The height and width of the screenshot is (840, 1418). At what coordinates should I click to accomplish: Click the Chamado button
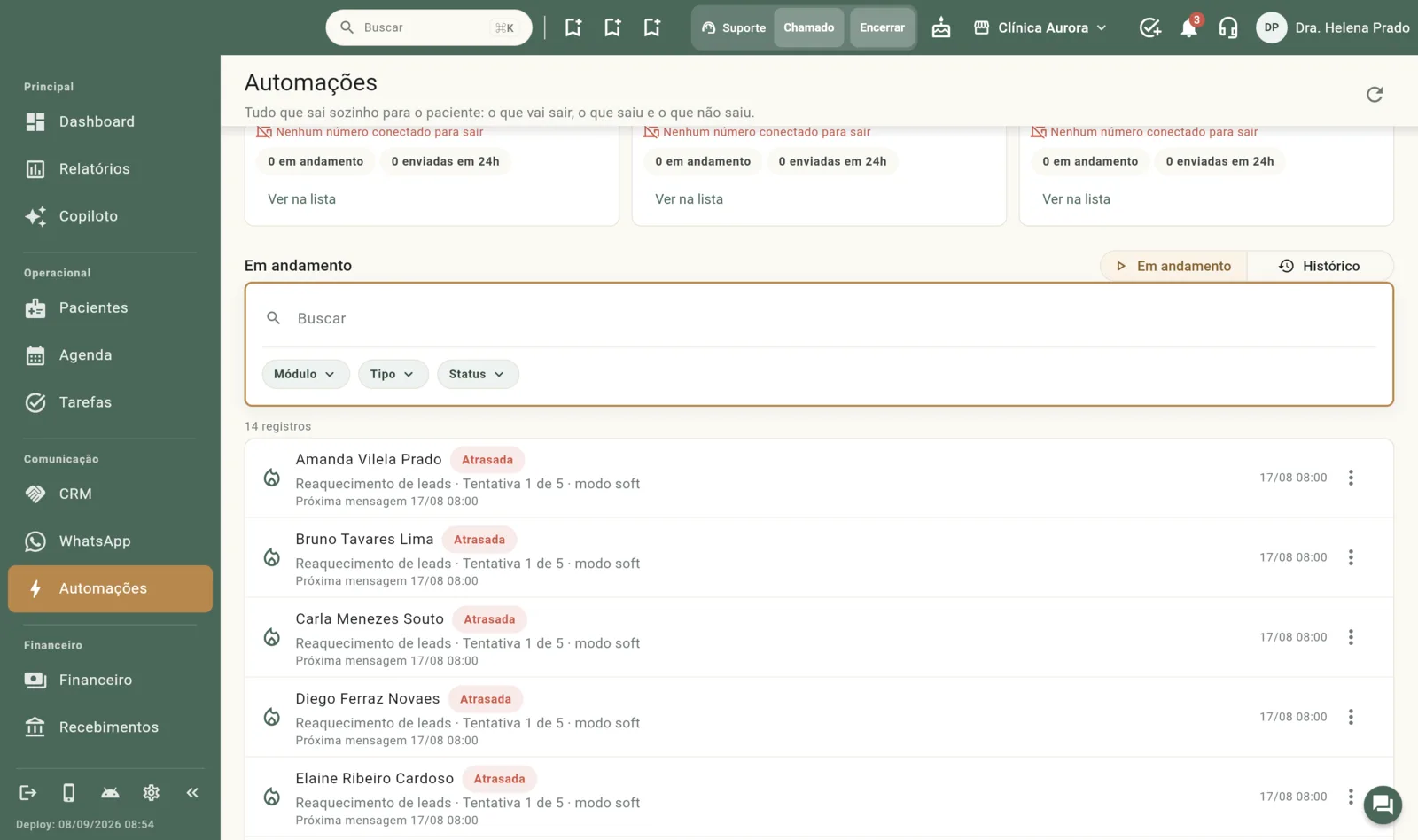click(808, 27)
